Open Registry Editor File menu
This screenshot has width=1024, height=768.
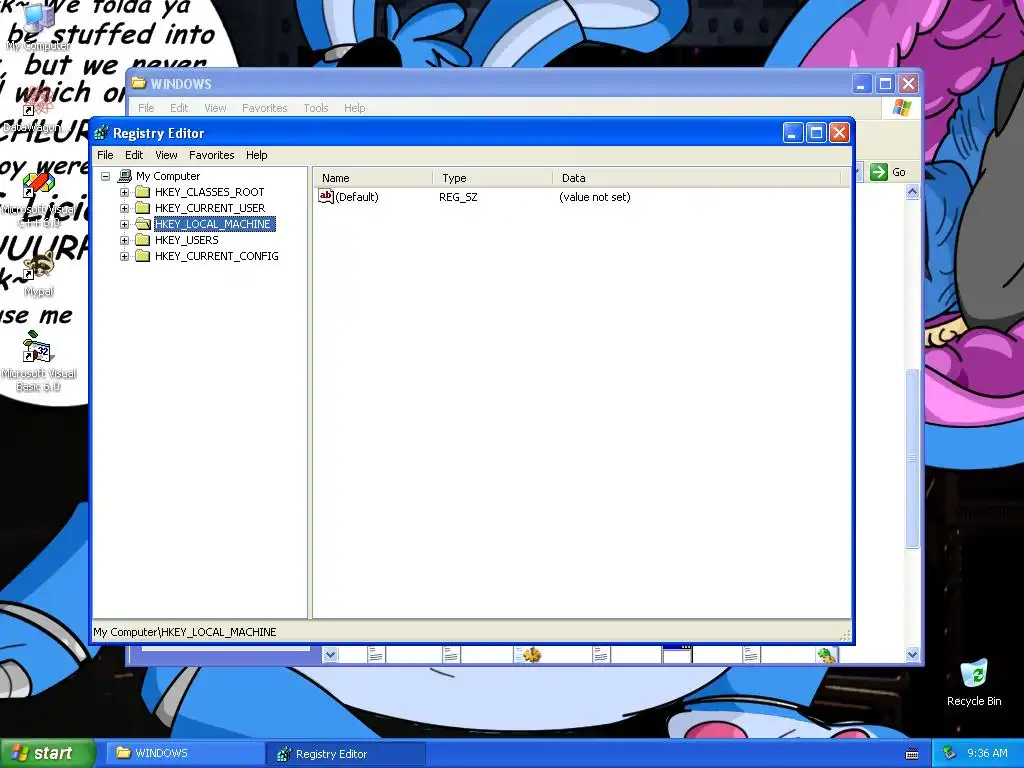[105, 155]
